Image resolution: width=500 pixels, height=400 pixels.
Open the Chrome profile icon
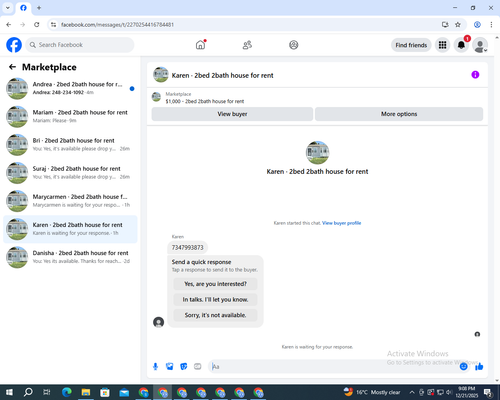pyautogui.click(x=477, y=24)
